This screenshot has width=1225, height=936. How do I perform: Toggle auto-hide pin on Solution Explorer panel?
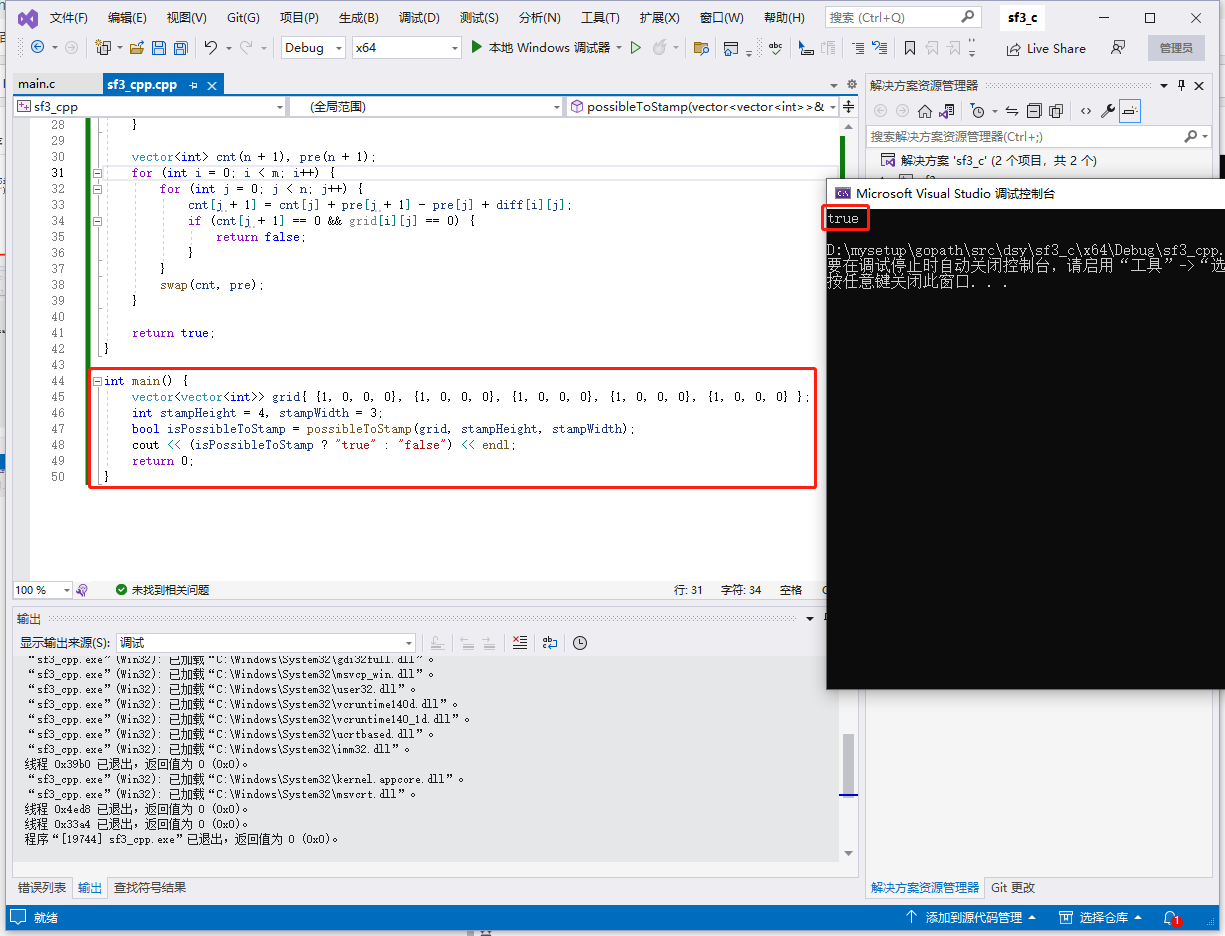(1181, 85)
